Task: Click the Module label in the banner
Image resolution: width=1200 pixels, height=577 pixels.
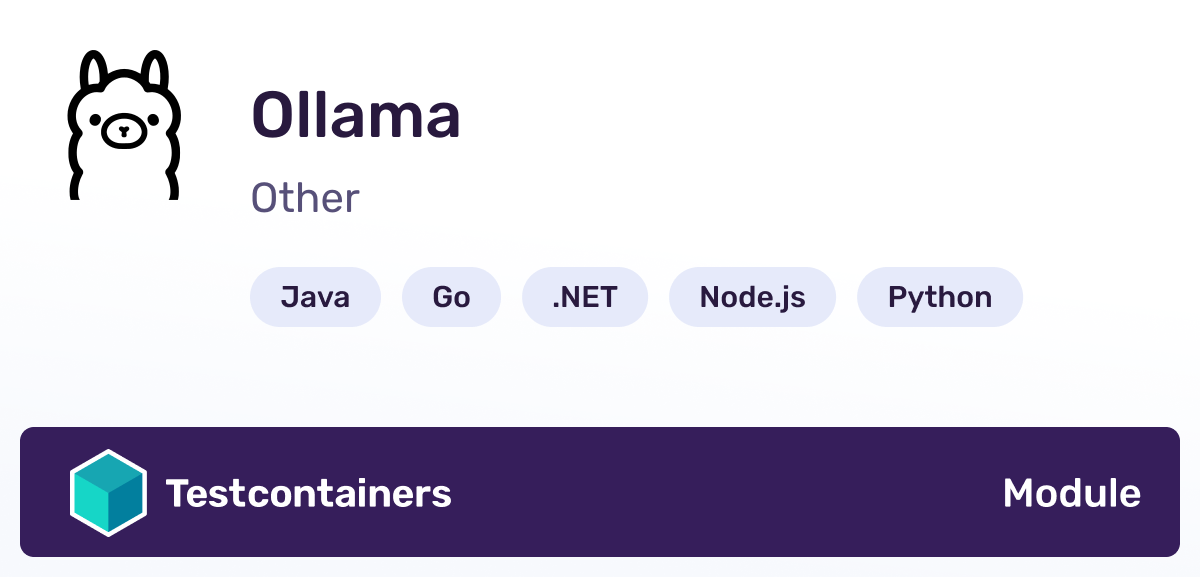Action: pos(1072,493)
